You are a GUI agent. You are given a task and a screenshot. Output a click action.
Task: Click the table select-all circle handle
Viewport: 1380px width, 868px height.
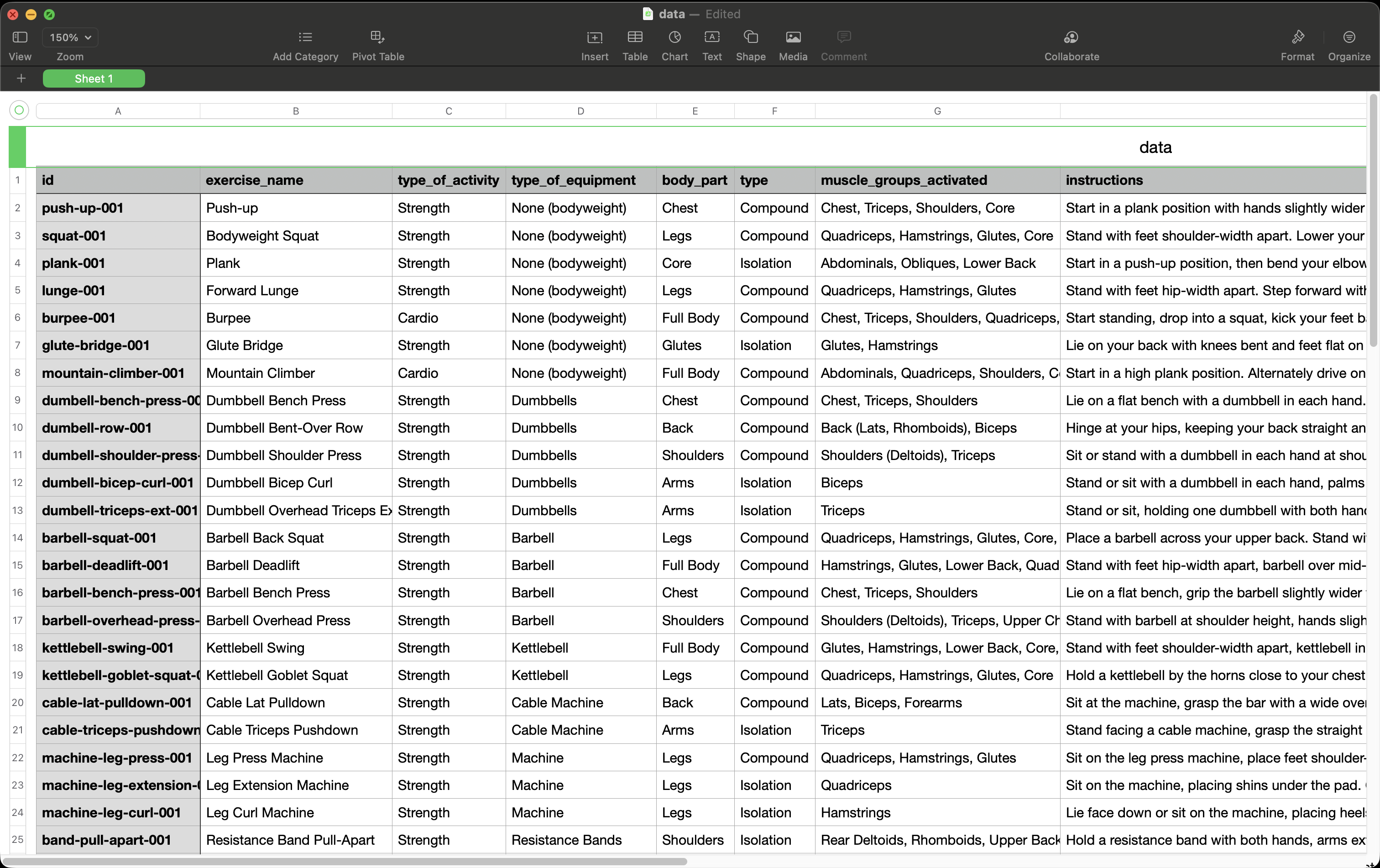click(19, 110)
